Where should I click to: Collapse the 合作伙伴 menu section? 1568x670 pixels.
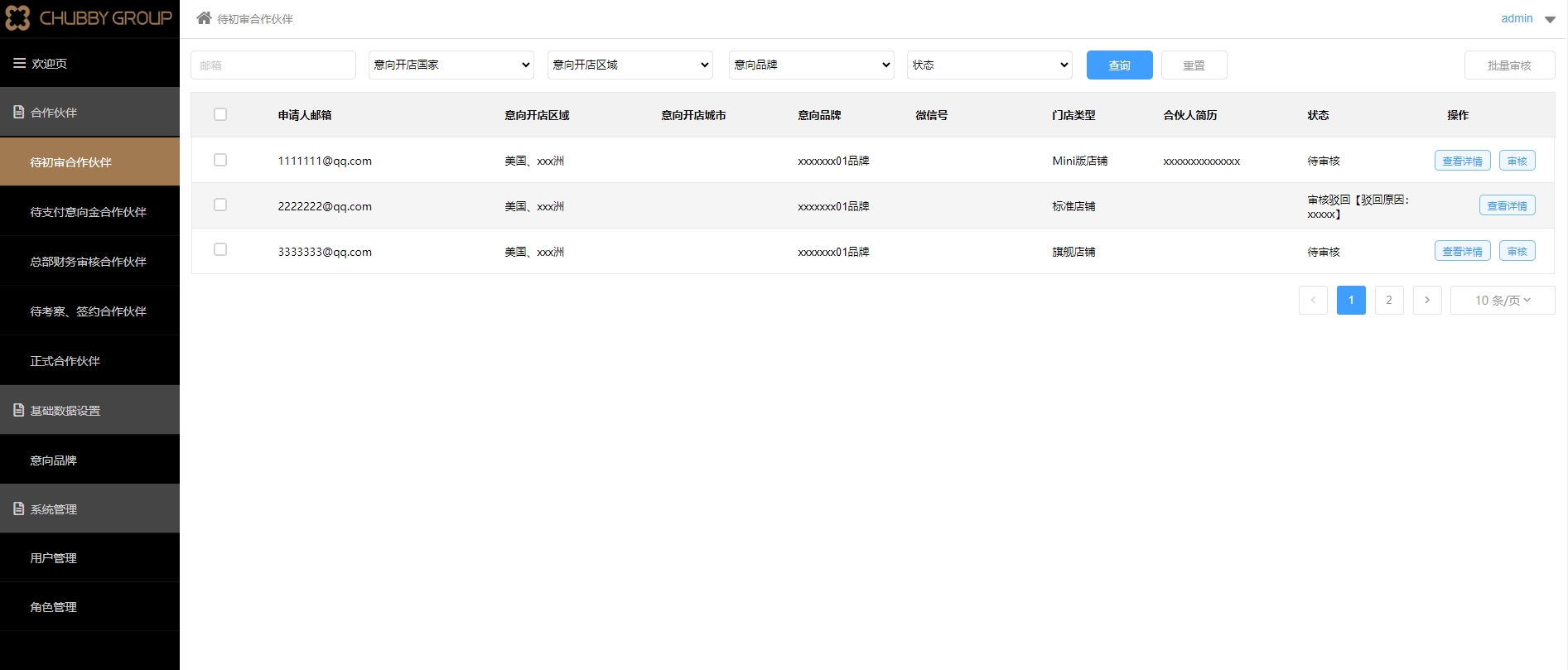[89, 112]
